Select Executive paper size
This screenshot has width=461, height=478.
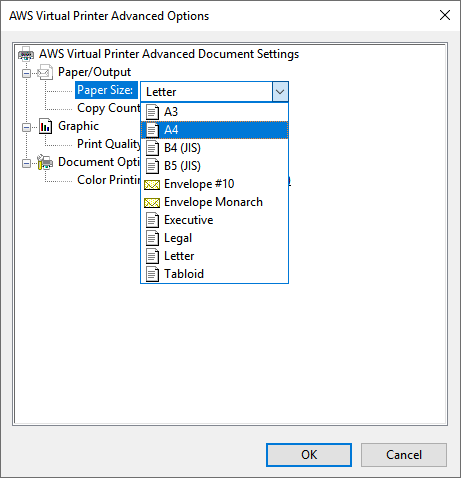[x=214, y=220]
